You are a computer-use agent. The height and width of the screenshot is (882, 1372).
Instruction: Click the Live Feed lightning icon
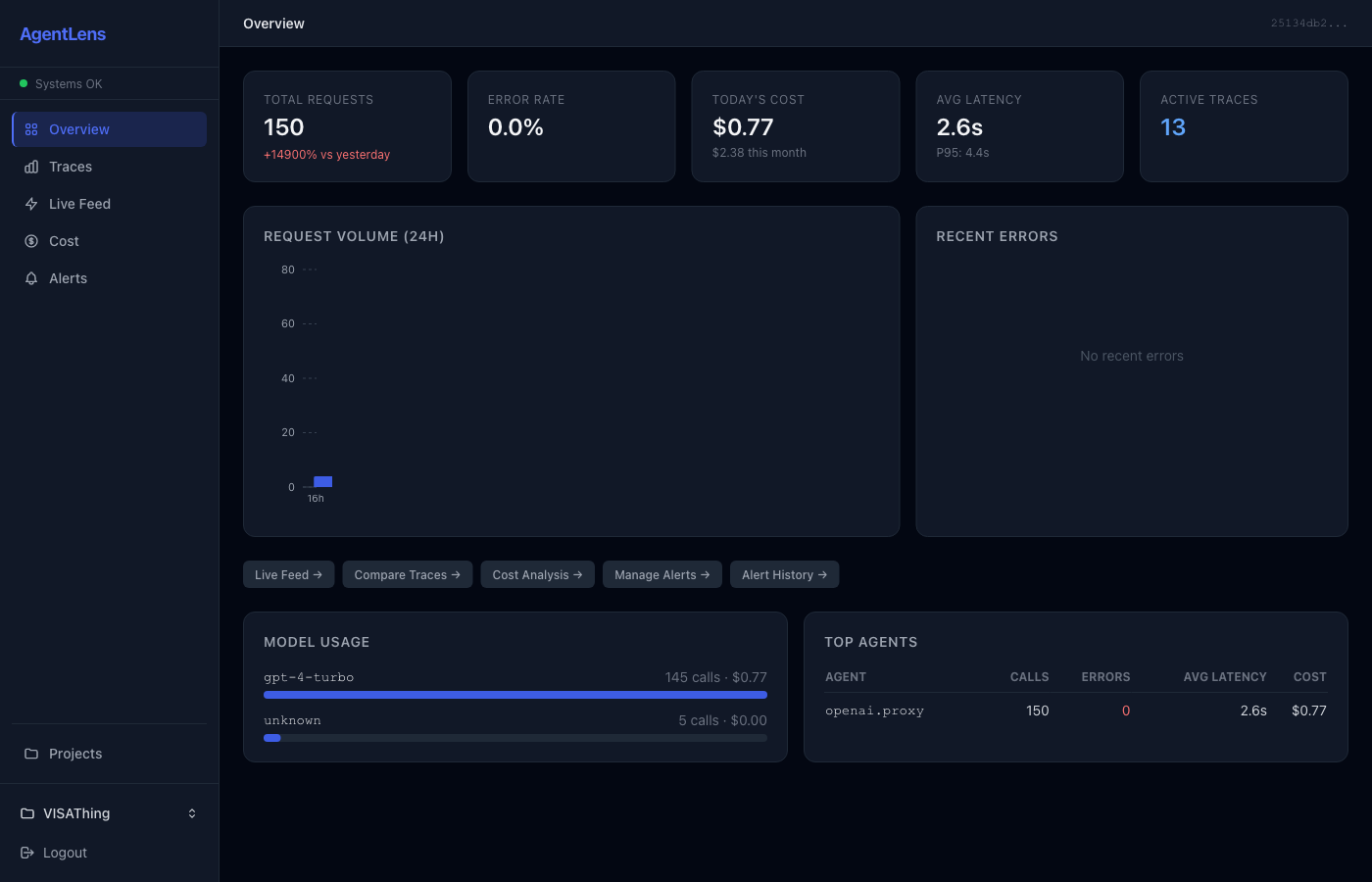(x=31, y=204)
